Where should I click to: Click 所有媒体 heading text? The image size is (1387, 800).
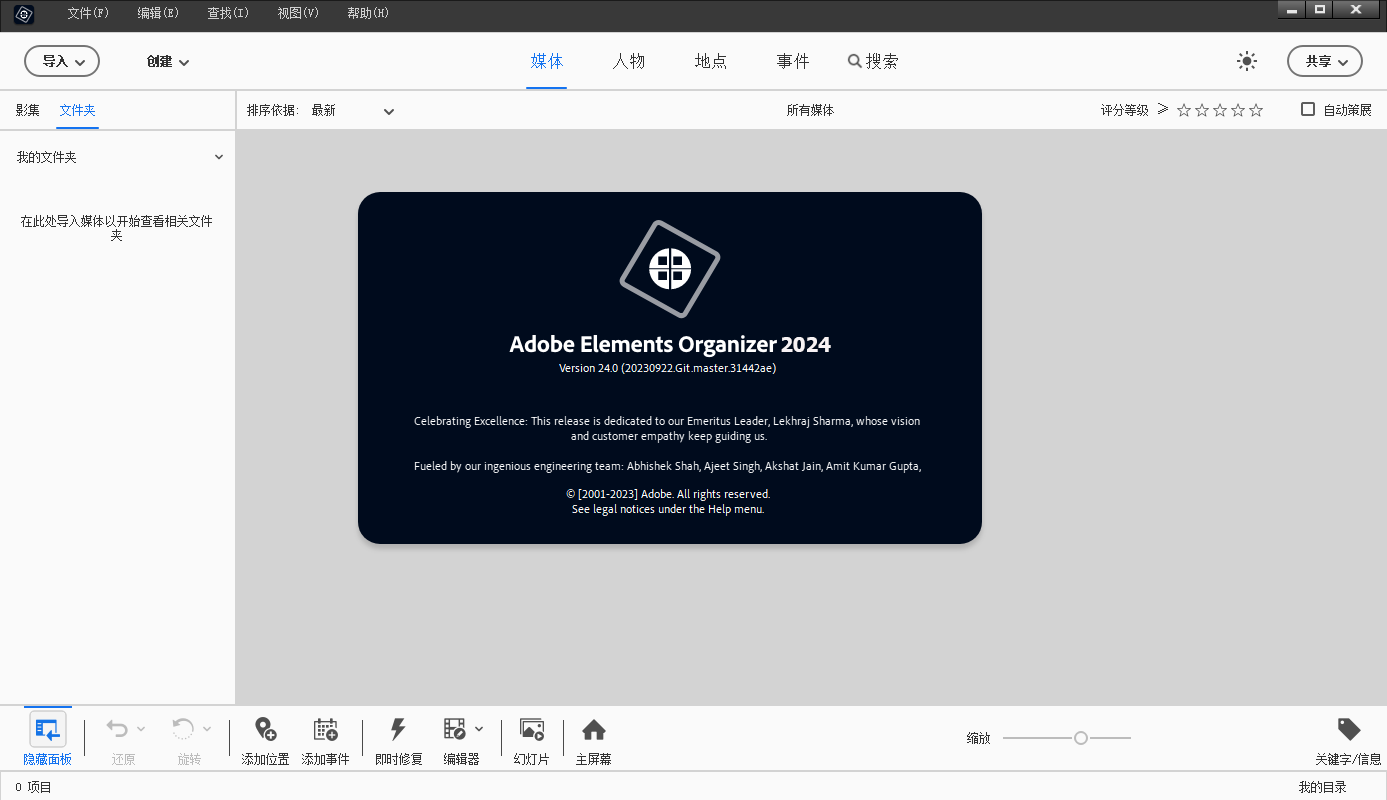click(x=810, y=110)
